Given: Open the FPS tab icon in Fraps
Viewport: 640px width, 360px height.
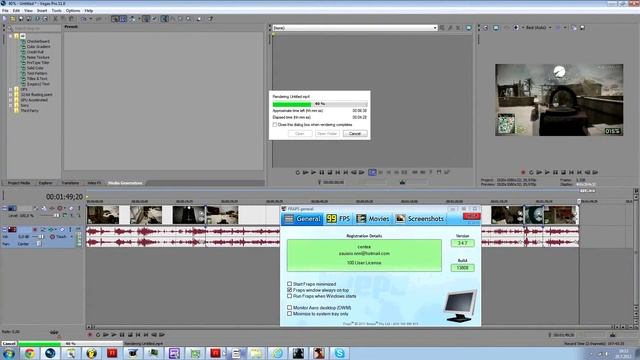Looking at the screenshot, I should 331,219.
